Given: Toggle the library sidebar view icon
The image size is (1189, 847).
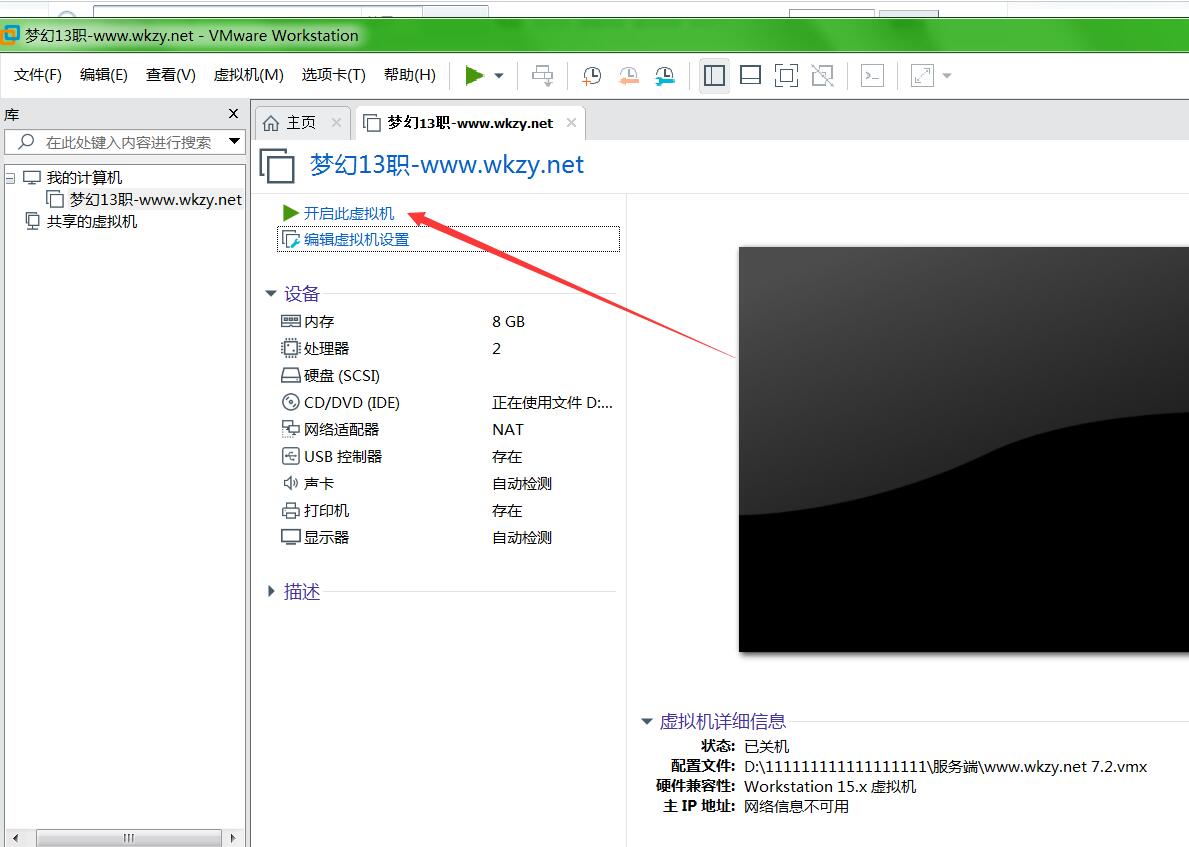Looking at the screenshot, I should tap(714, 76).
